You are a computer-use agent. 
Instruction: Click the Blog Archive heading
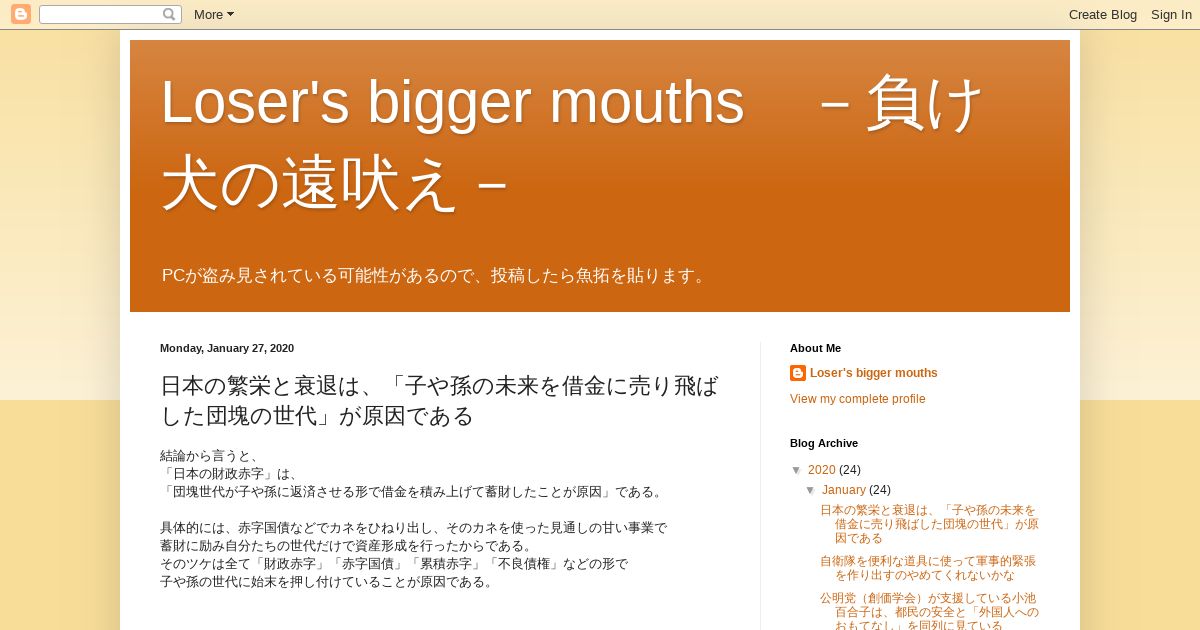click(x=824, y=443)
